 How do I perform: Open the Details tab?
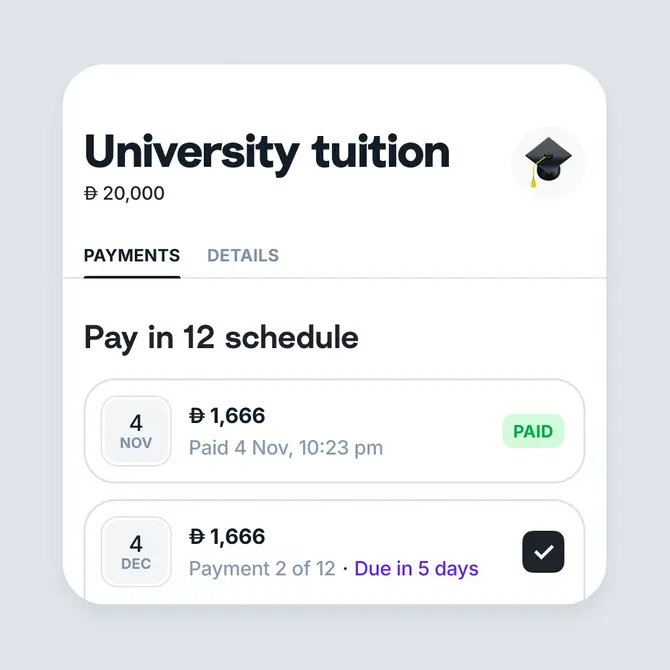(x=243, y=256)
